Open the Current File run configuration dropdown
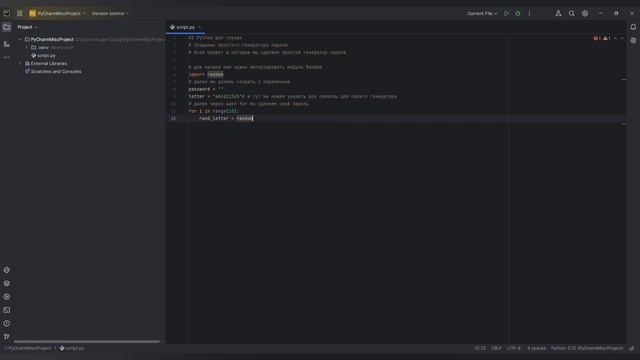The image size is (640, 360). pyautogui.click(x=482, y=13)
